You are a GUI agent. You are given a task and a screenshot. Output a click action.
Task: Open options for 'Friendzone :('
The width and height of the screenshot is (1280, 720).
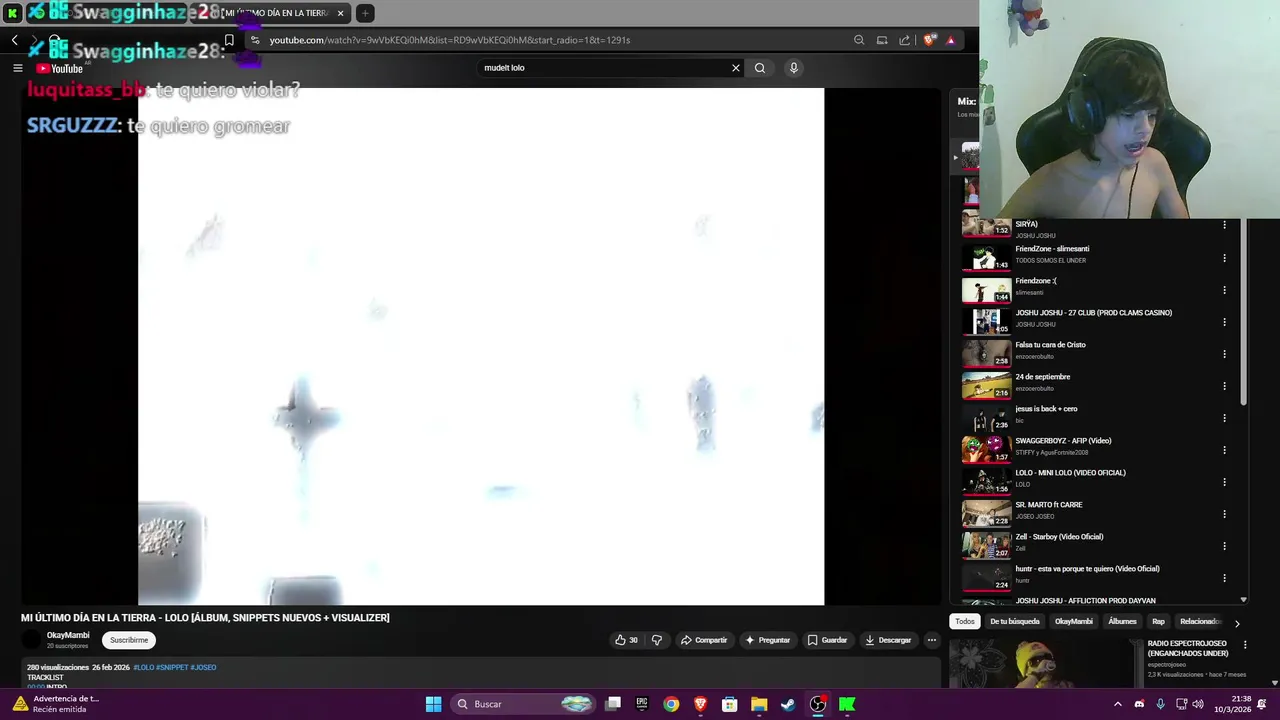(1224, 290)
